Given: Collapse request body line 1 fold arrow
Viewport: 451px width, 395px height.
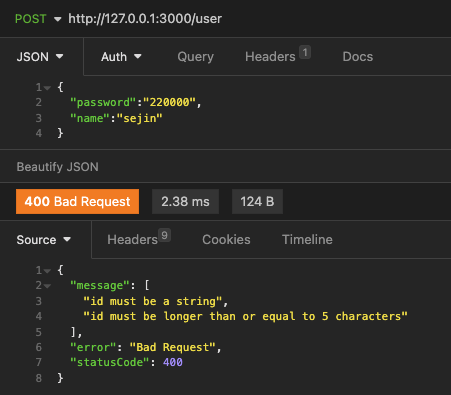Looking at the screenshot, I should 47,88.
